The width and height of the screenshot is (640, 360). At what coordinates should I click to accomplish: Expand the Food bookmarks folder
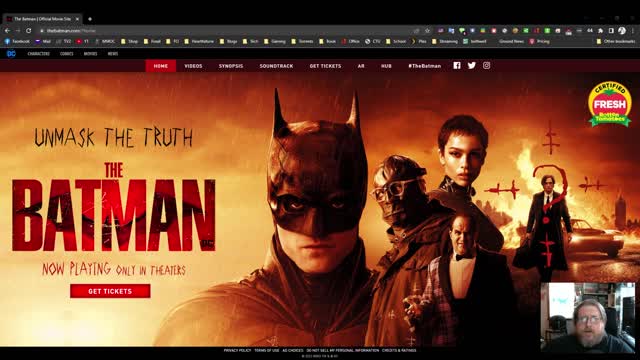[152, 41]
